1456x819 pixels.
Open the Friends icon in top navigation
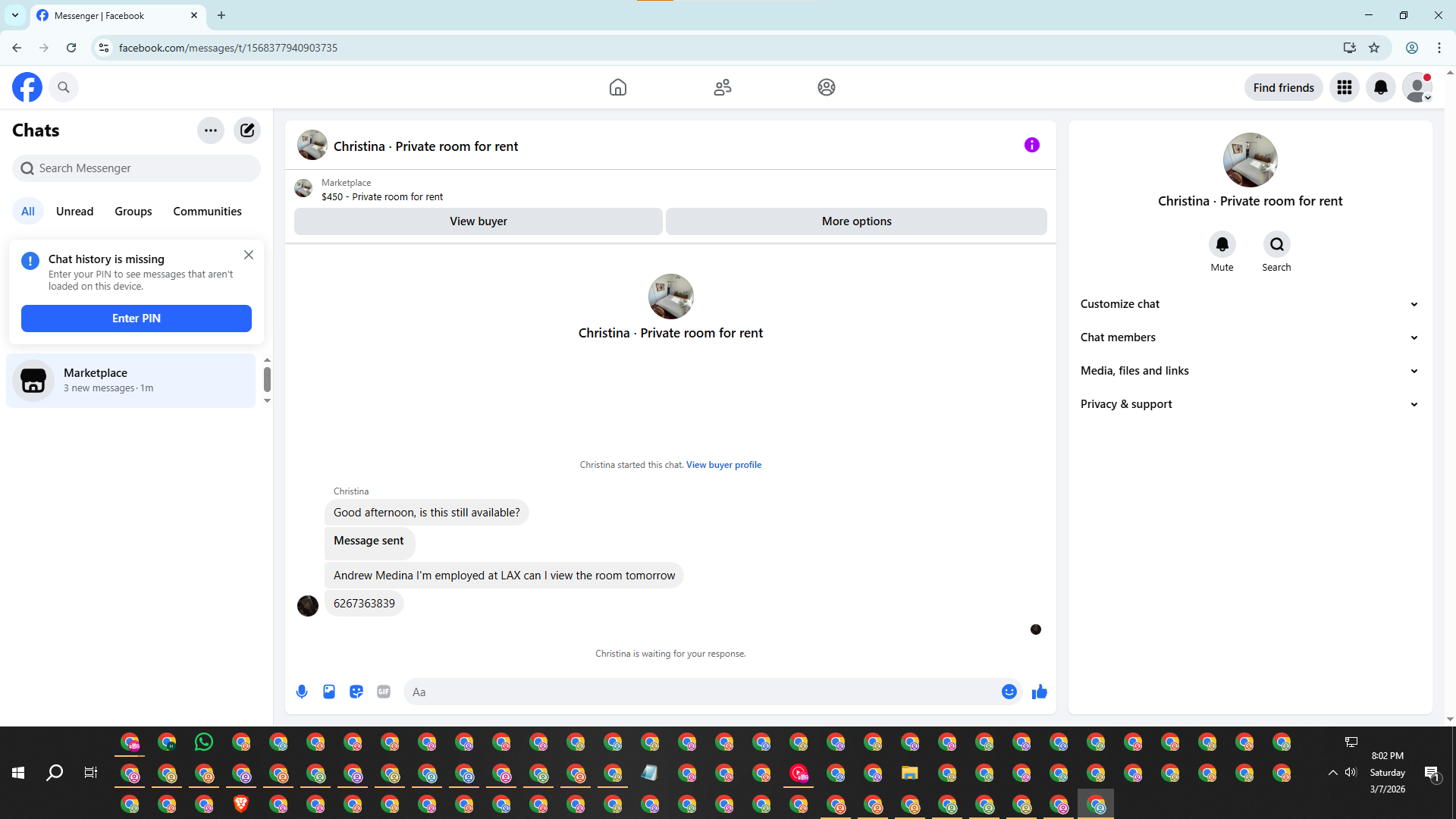(723, 87)
